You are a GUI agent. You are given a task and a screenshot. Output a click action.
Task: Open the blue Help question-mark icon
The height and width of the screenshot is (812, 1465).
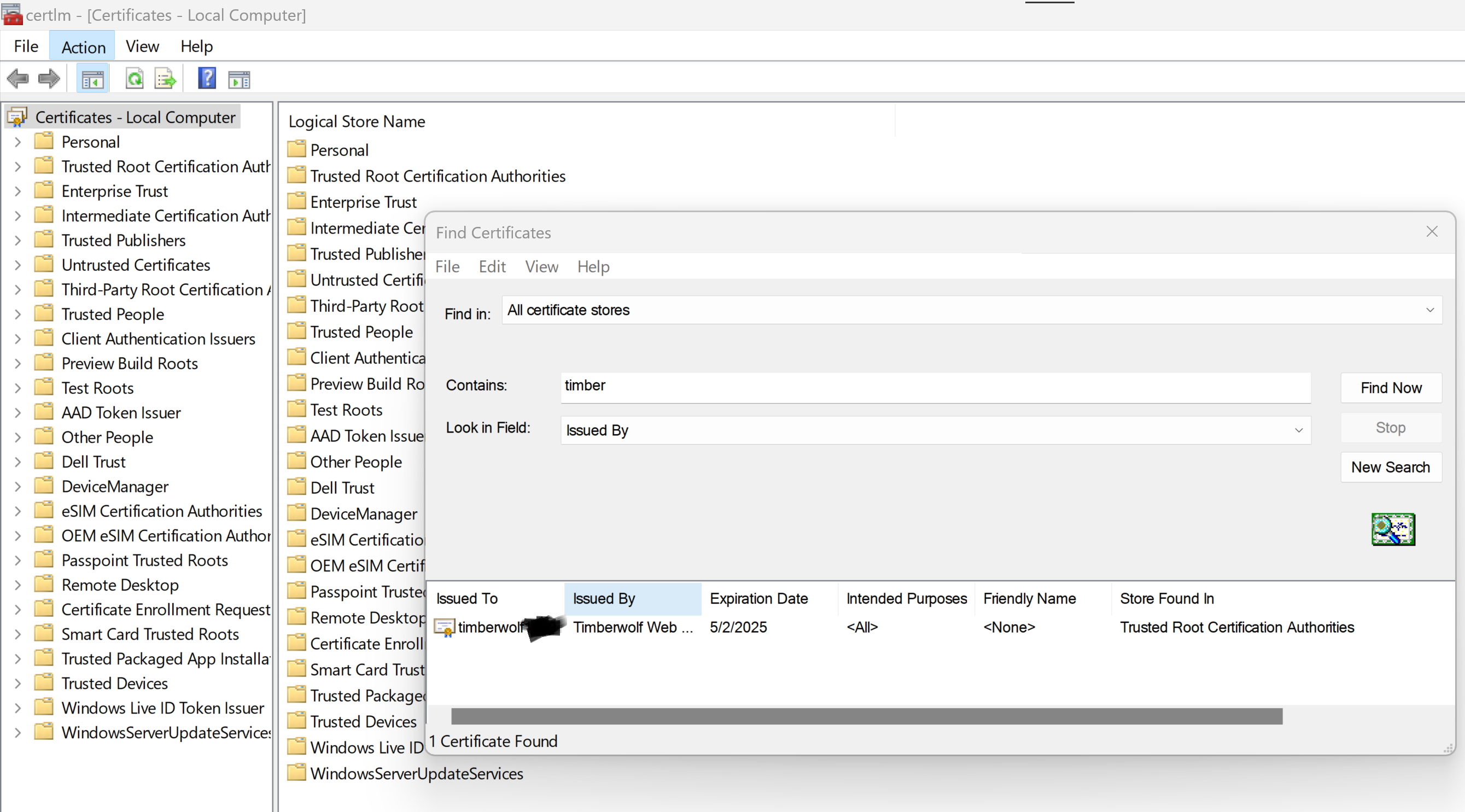(207, 78)
